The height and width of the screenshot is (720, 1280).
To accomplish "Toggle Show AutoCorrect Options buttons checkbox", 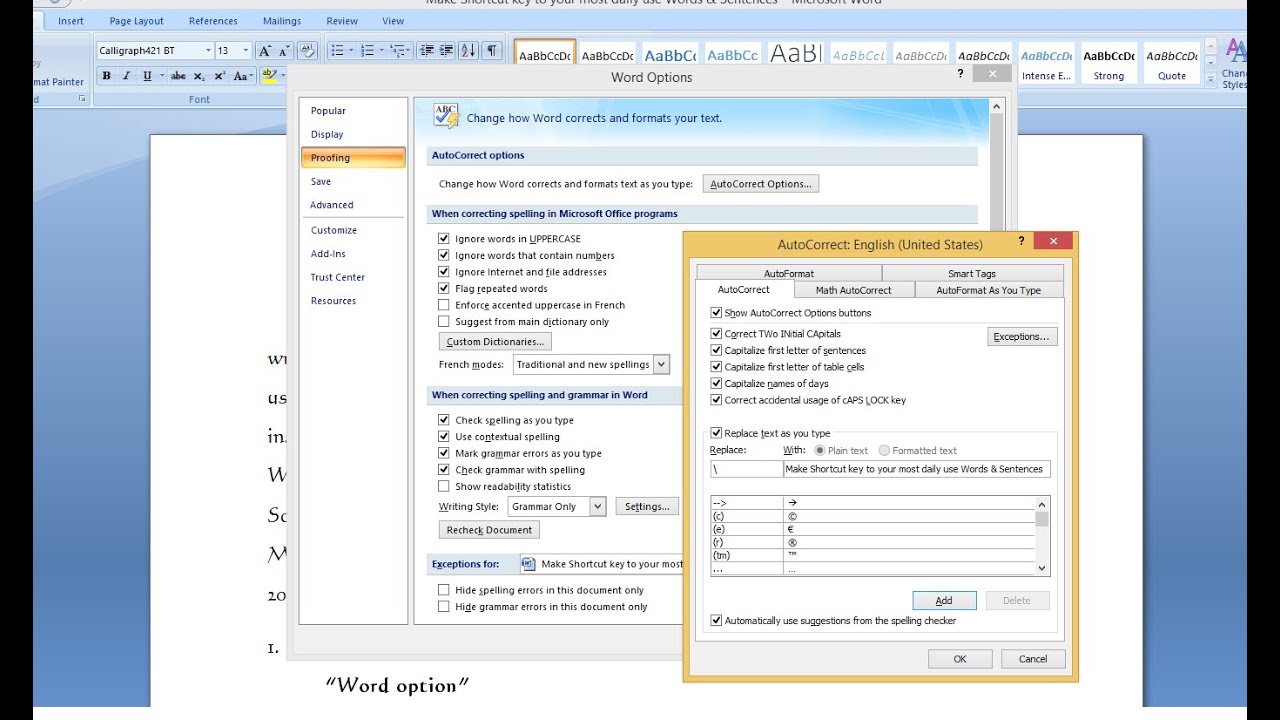I will point(716,313).
